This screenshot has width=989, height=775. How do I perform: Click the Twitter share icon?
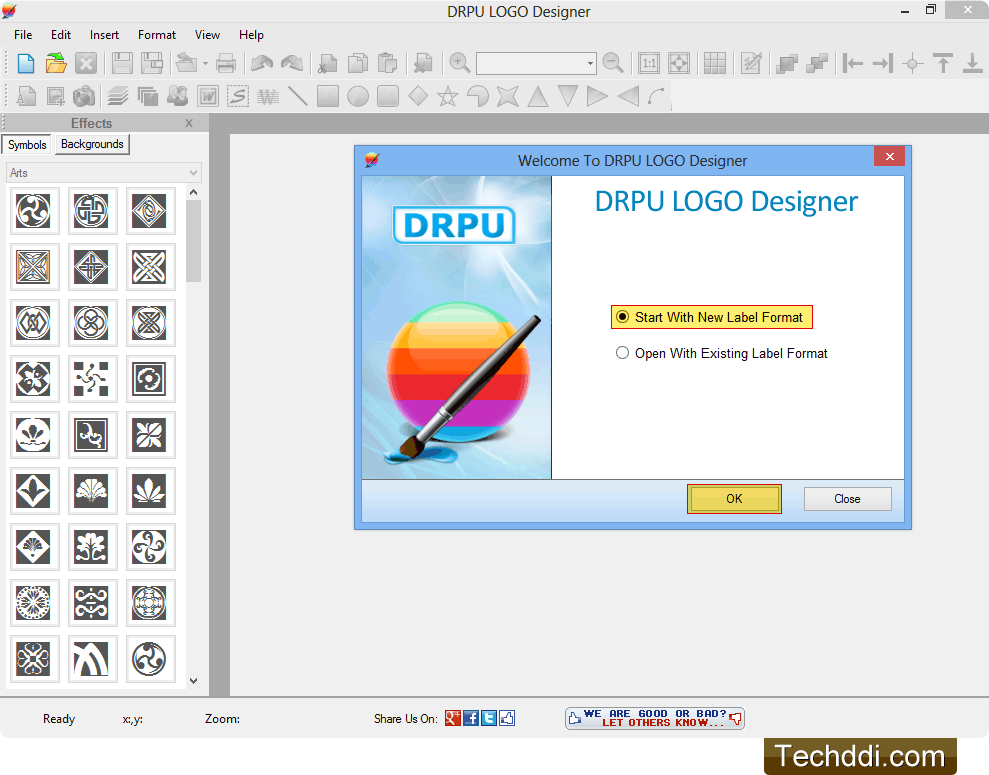tap(489, 718)
